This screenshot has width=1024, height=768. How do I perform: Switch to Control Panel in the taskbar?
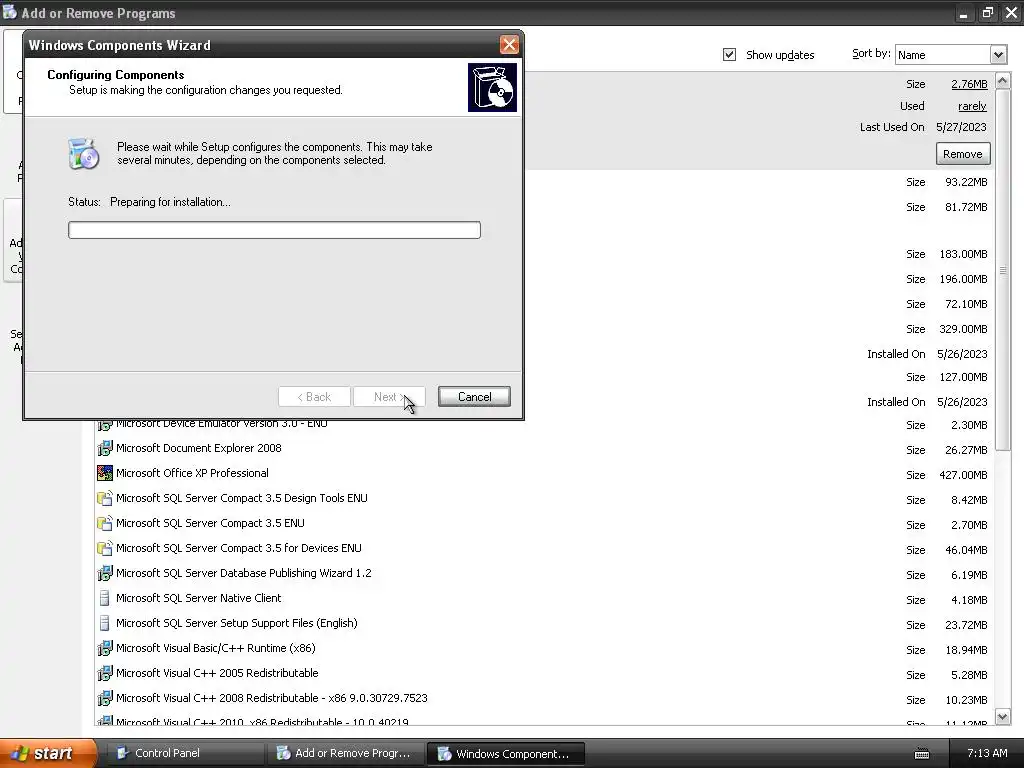click(x=185, y=753)
